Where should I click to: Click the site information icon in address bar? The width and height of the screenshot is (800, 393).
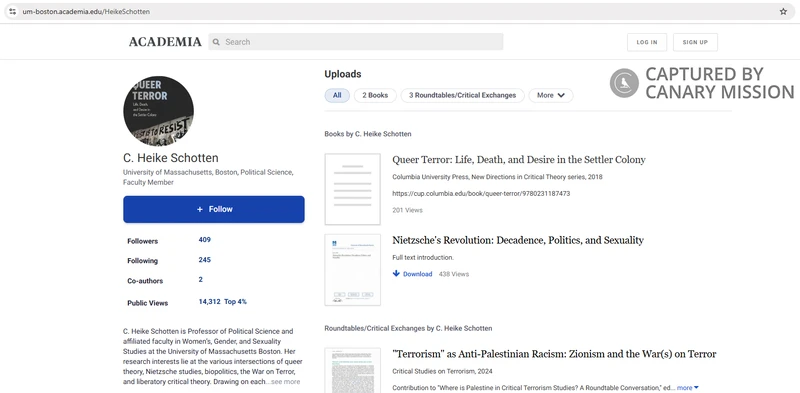[x=13, y=11]
